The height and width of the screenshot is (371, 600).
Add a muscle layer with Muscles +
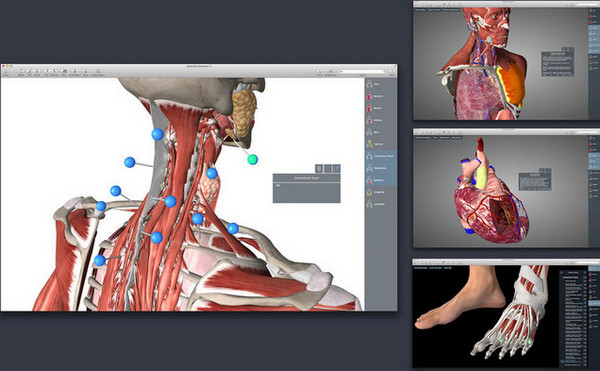381,96
